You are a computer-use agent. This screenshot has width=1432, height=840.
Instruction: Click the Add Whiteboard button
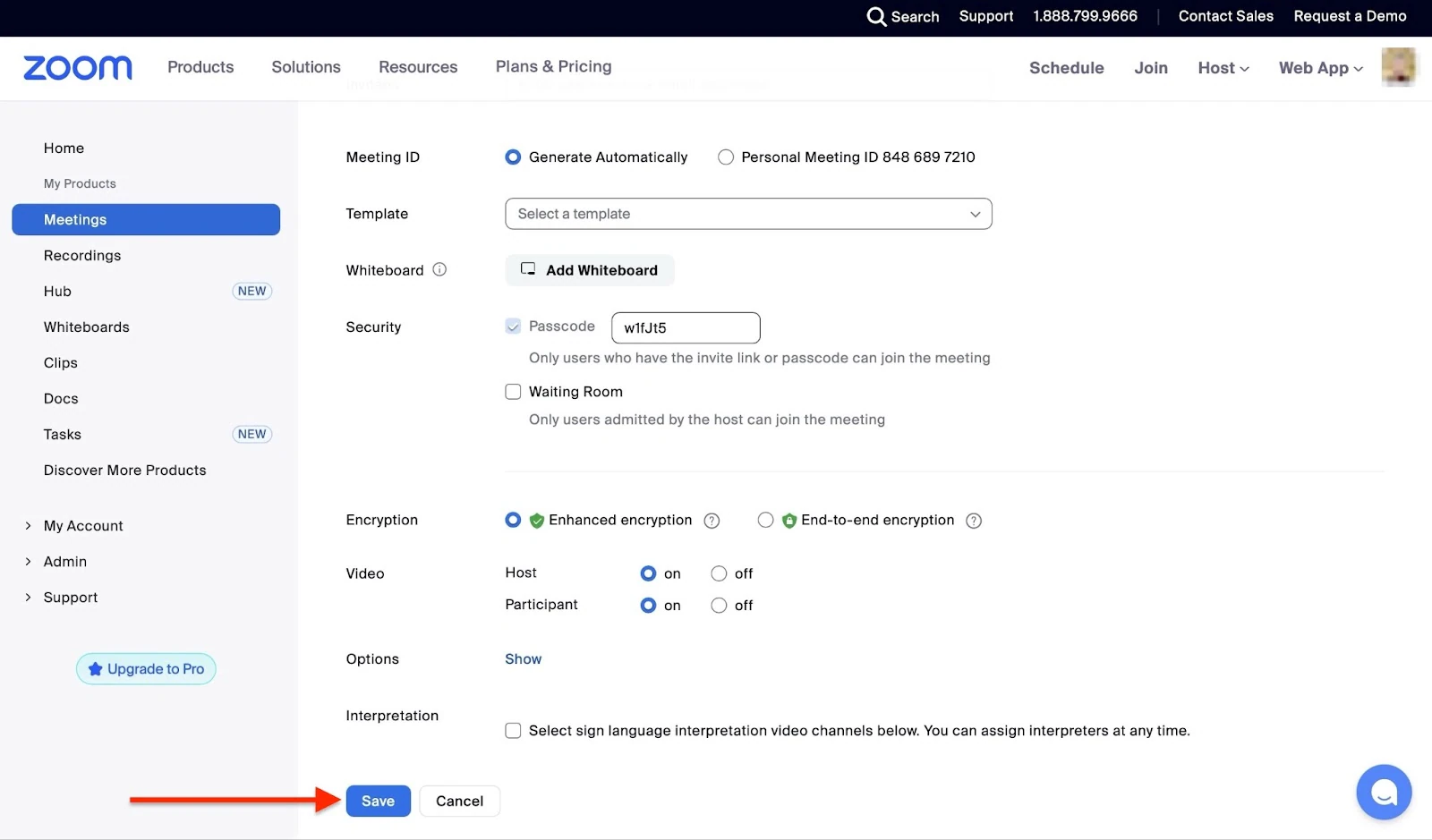coord(590,270)
